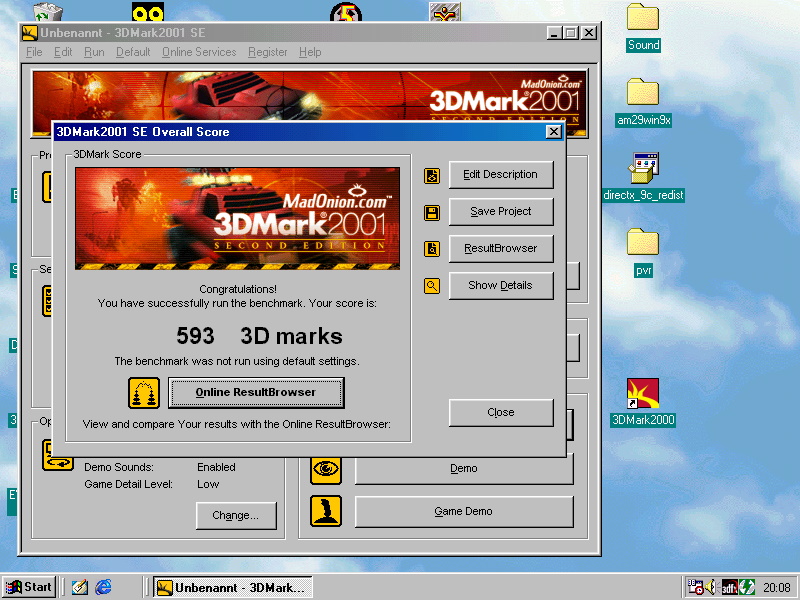Screen dimensions: 800x600
Task: Open the Help menu
Action: [310, 52]
